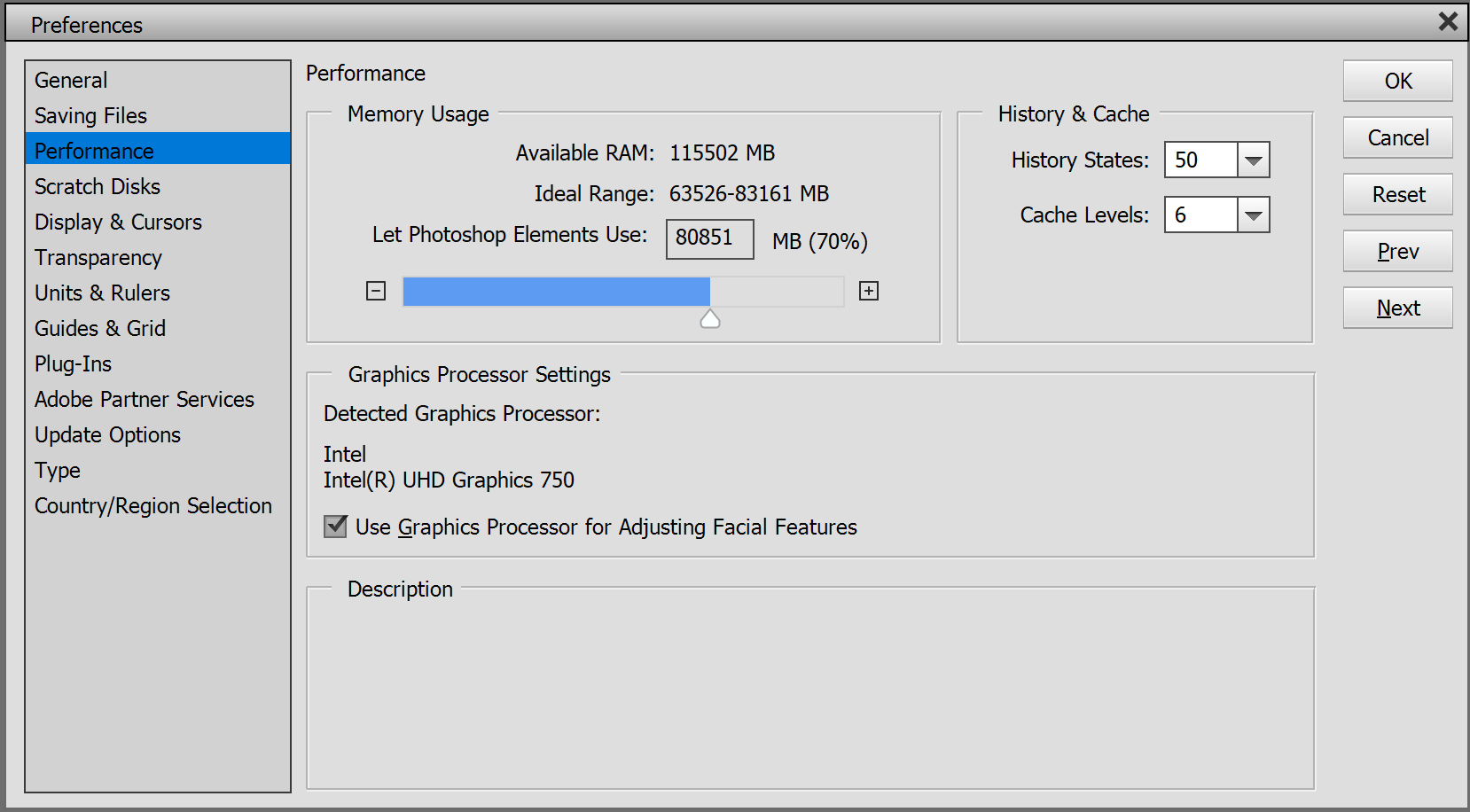Click the plus icon to increase memory allocation
This screenshot has height=812, width=1470.
pyautogui.click(x=869, y=291)
